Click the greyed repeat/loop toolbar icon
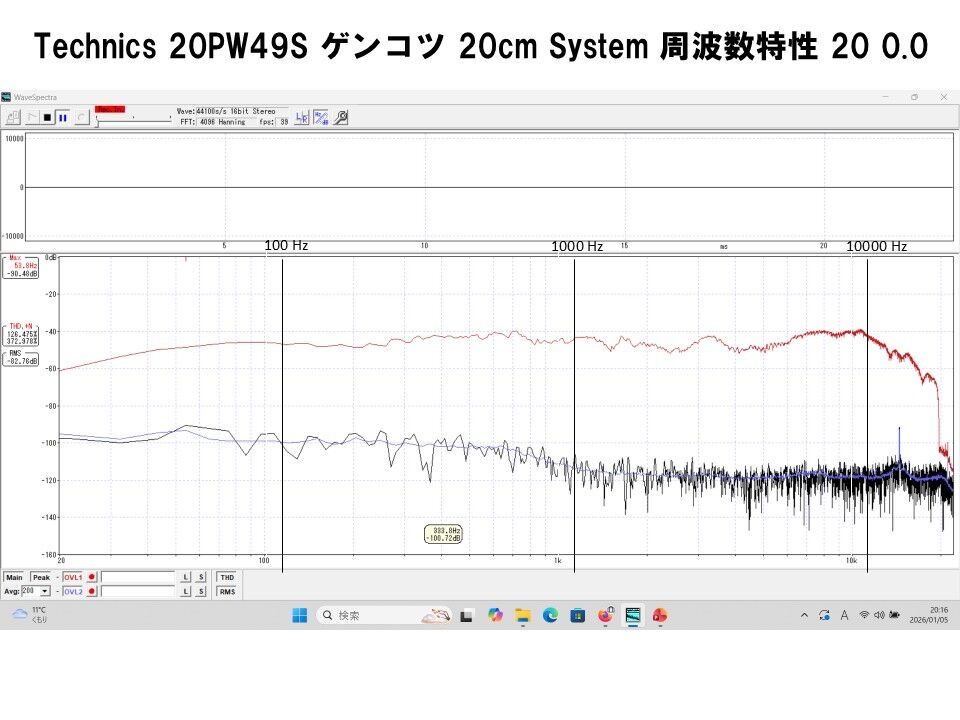960x720 pixels. point(81,117)
